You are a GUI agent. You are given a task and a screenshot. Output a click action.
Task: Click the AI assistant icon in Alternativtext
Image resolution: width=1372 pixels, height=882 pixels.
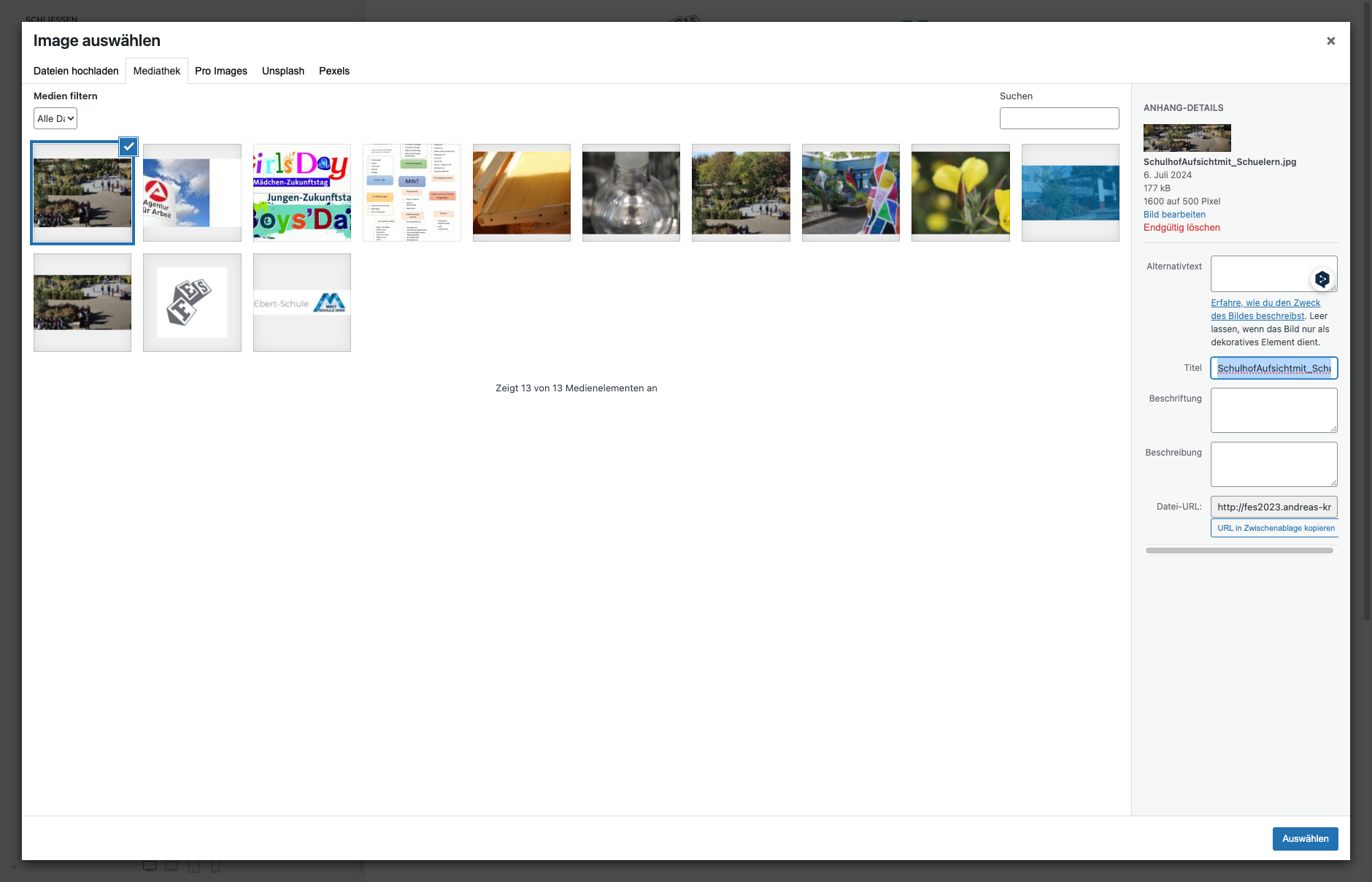coord(1322,279)
